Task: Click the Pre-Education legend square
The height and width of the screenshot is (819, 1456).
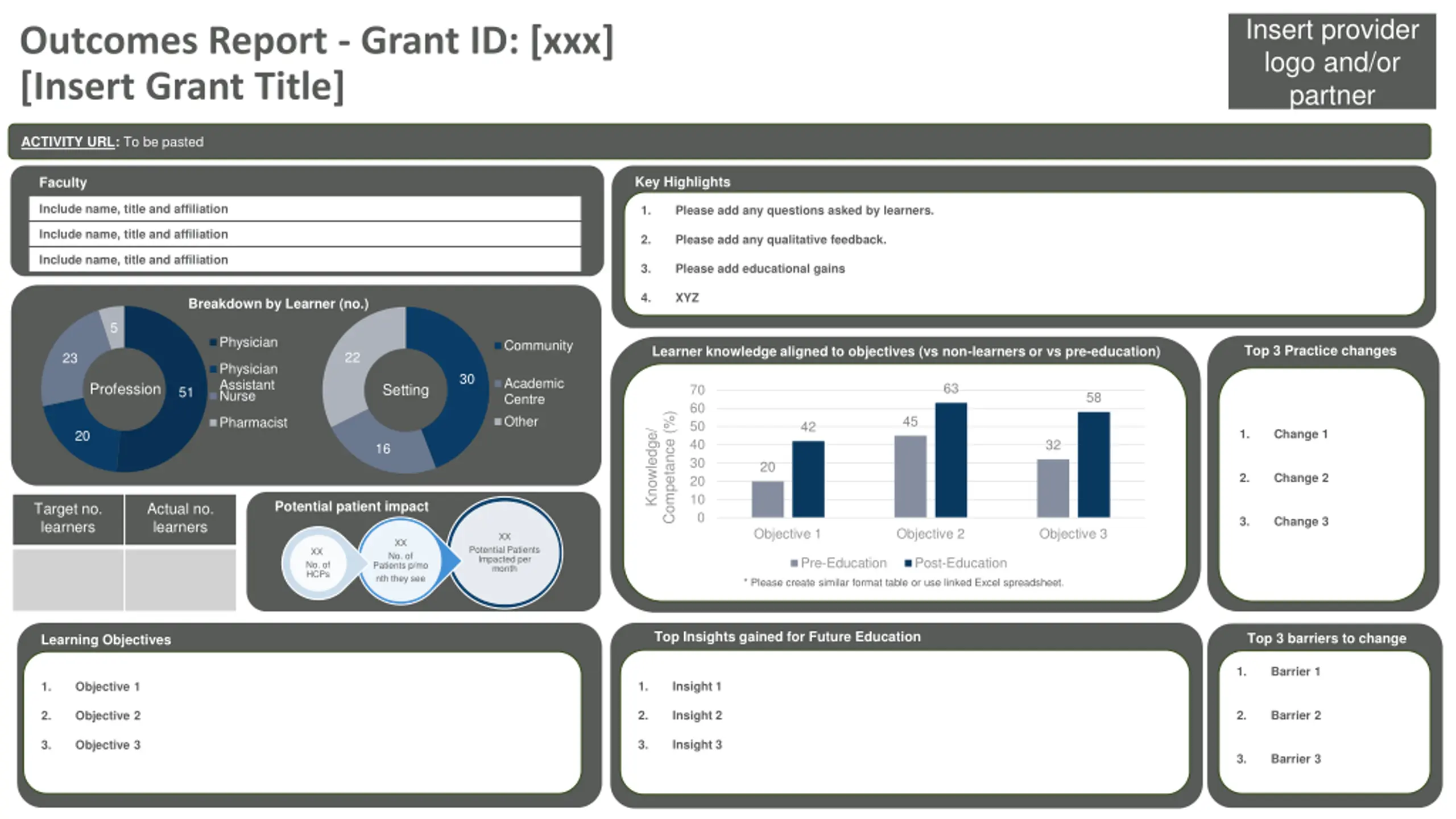Action: 794,563
